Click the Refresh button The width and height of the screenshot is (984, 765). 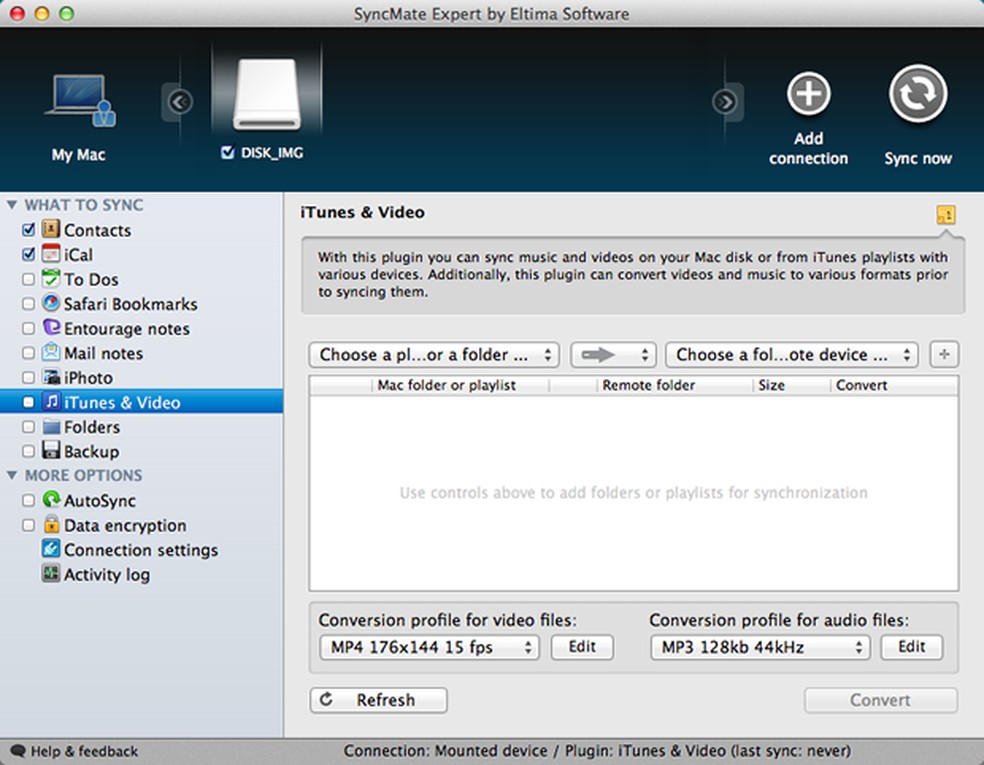[x=378, y=700]
